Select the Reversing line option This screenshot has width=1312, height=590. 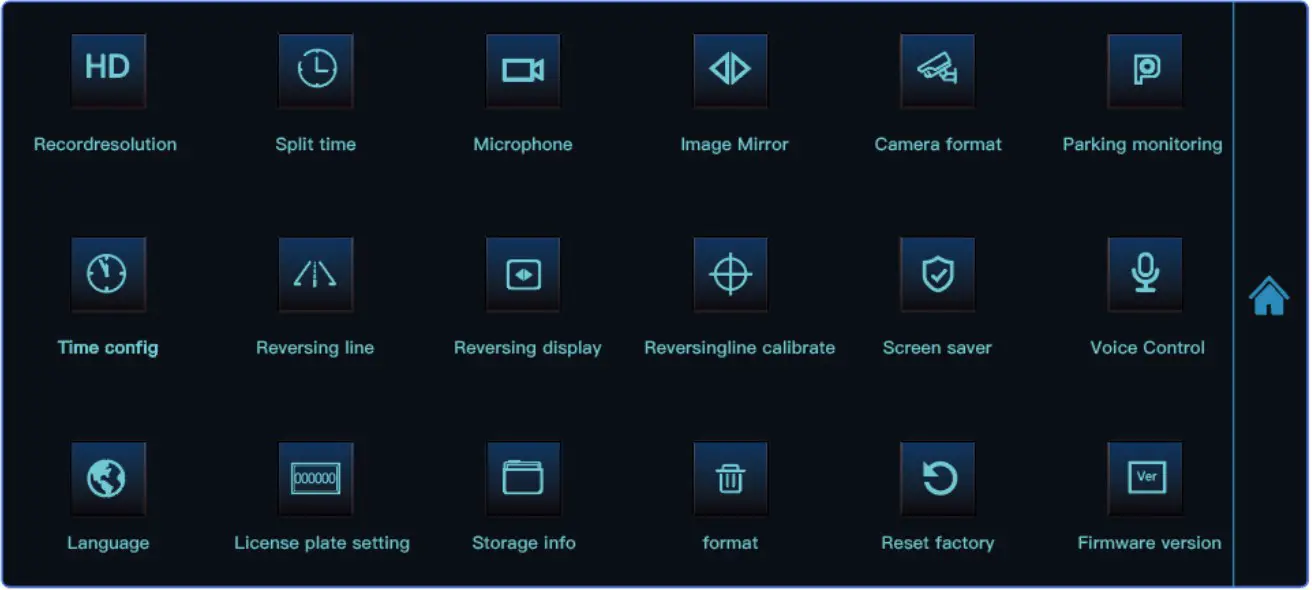click(x=316, y=274)
